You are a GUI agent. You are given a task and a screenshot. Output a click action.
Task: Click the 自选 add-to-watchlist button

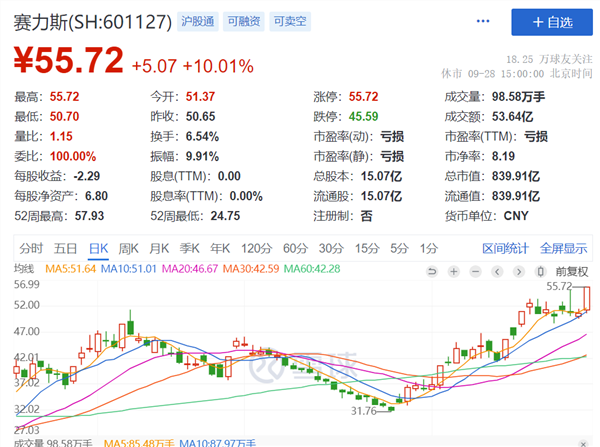click(548, 22)
